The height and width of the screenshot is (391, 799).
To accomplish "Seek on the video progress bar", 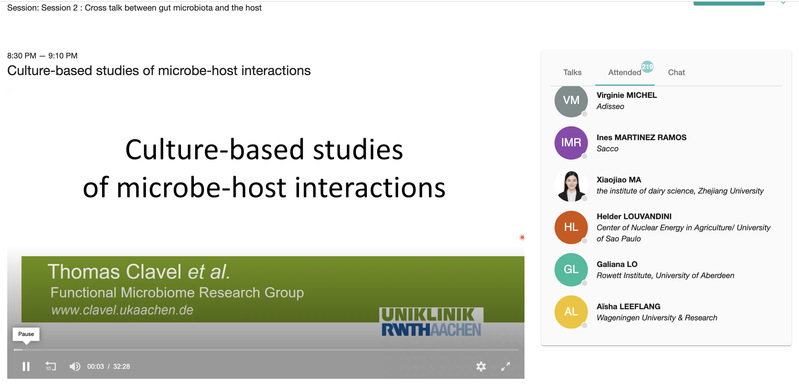I will pos(265,350).
